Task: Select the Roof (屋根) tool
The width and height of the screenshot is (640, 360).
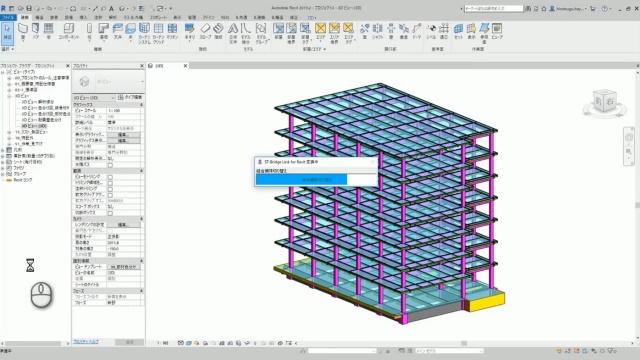Action: [x=104, y=31]
